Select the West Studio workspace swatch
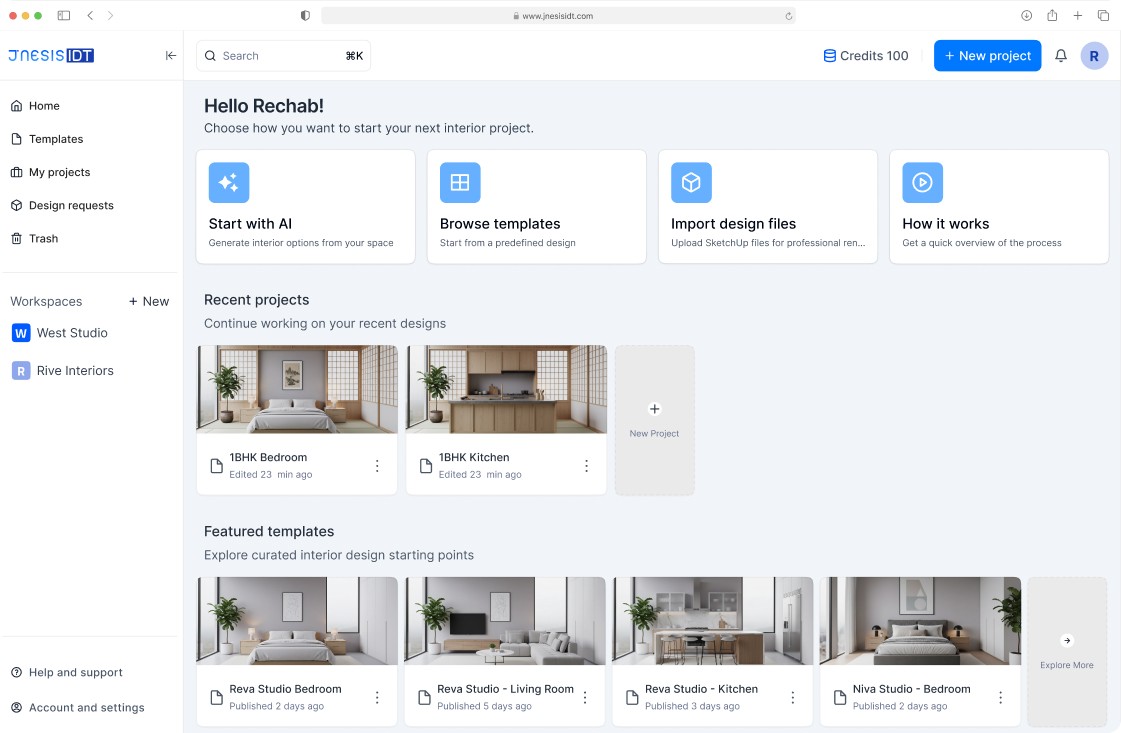 click(x=21, y=333)
